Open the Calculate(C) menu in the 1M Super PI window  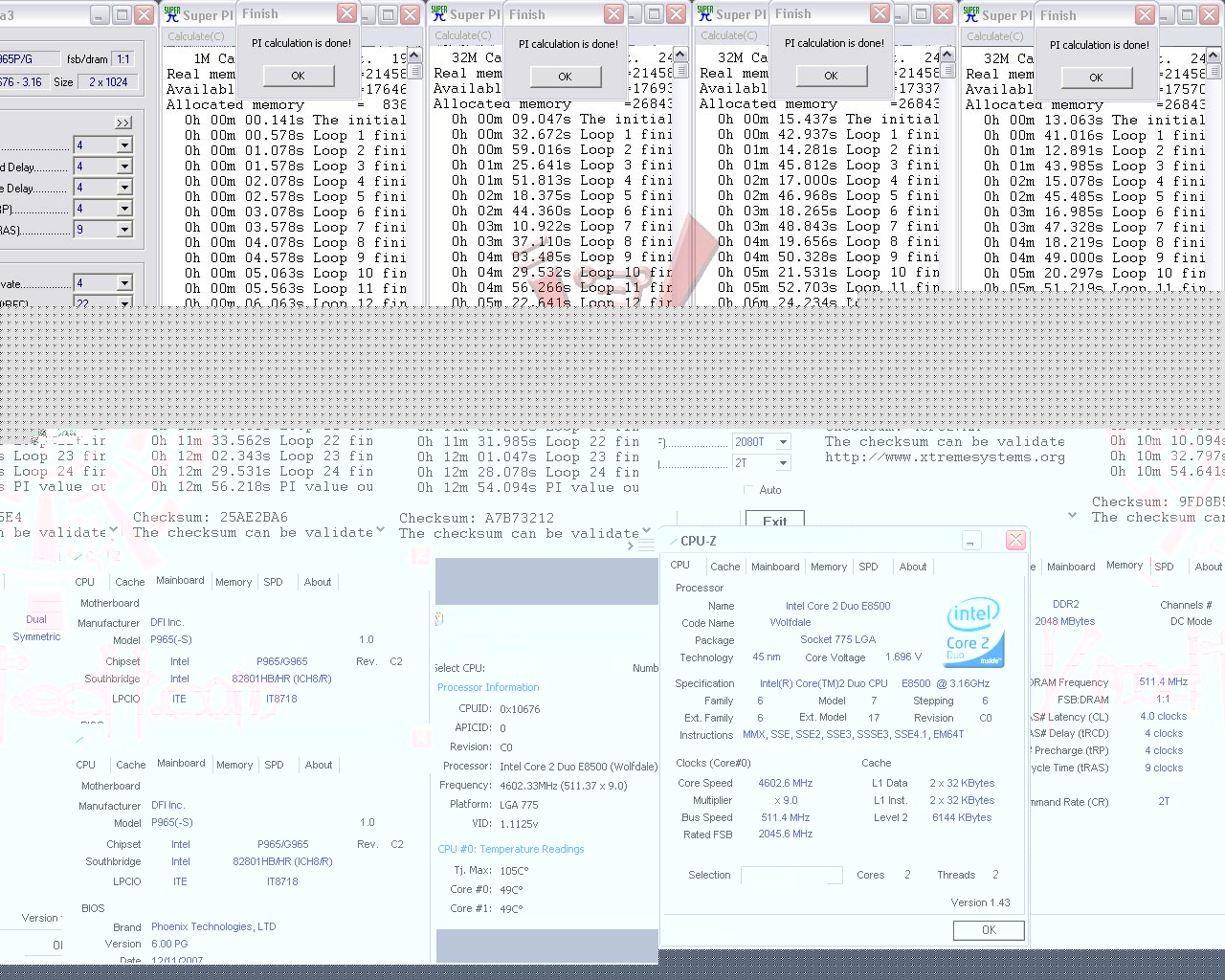click(196, 36)
